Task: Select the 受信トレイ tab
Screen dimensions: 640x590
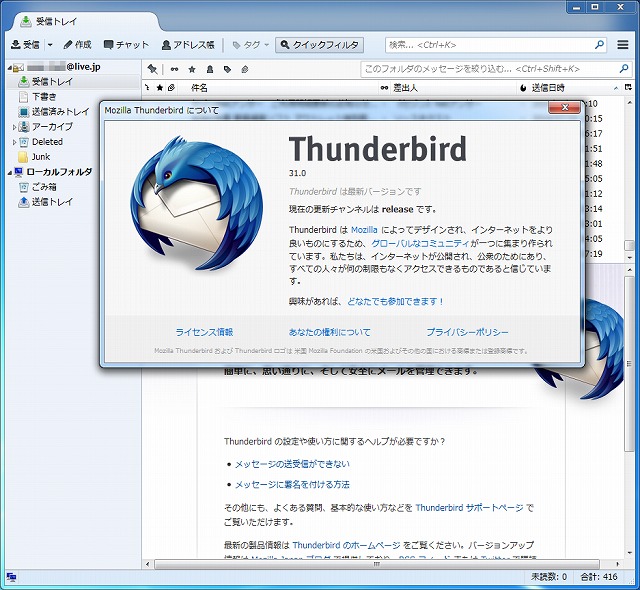Action: [84, 21]
